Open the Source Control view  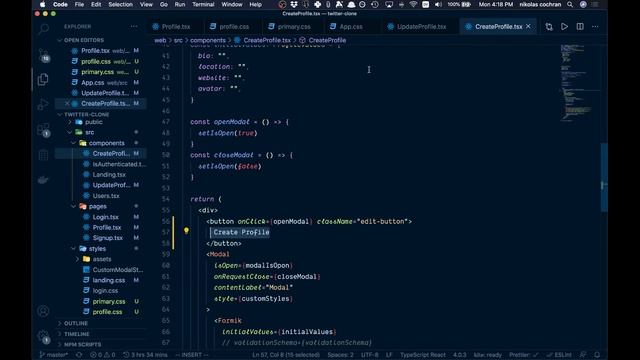click(x=43, y=55)
